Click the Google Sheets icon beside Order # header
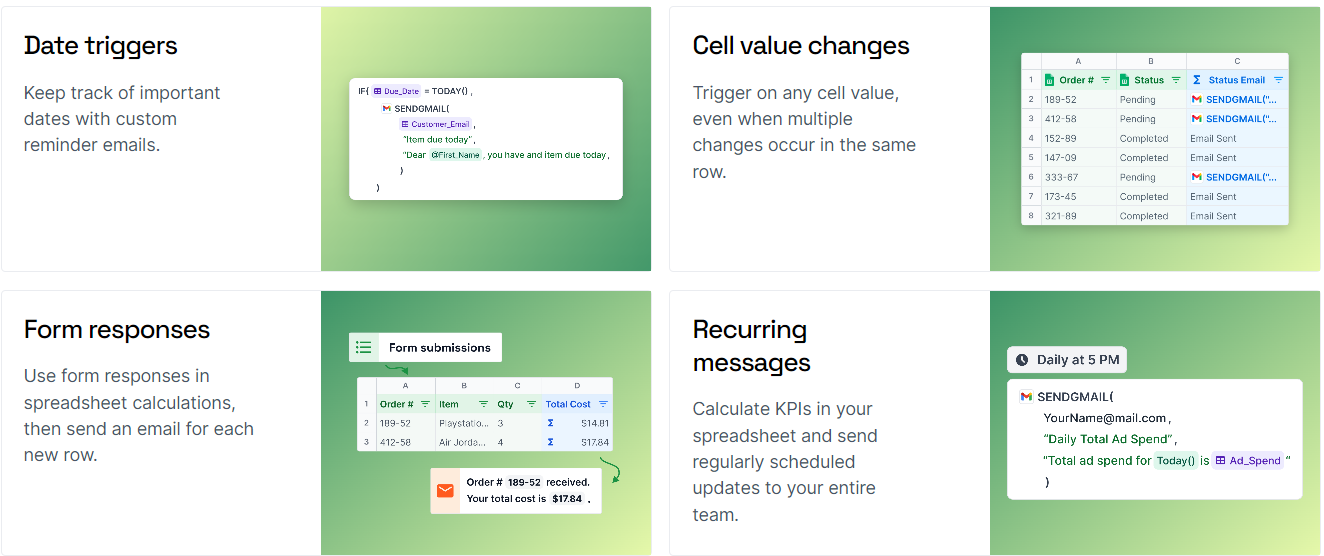The height and width of the screenshot is (556, 1324). pyautogui.click(x=1049, y=80)
